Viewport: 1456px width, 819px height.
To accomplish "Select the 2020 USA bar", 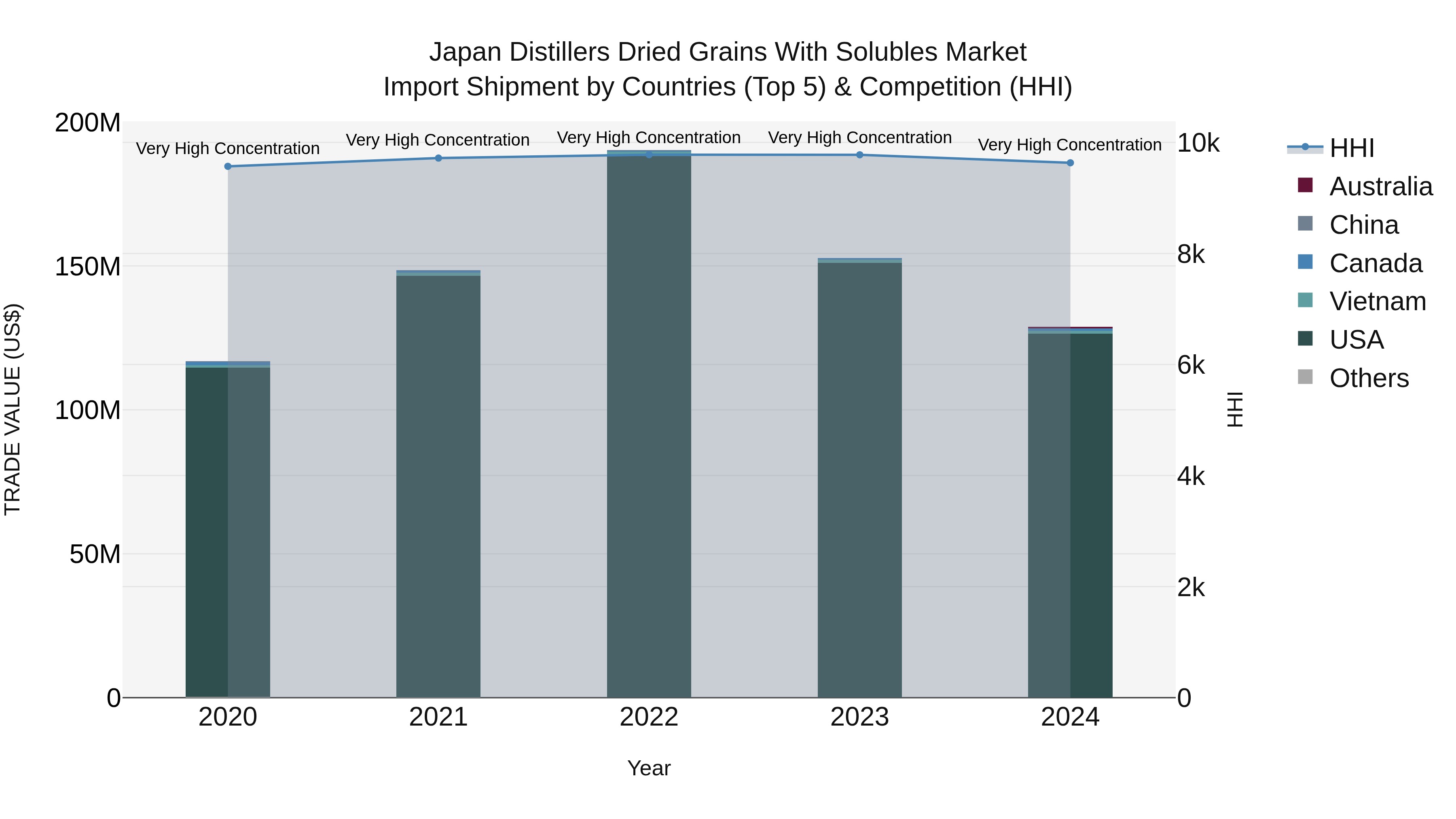I will pos(228,532).
